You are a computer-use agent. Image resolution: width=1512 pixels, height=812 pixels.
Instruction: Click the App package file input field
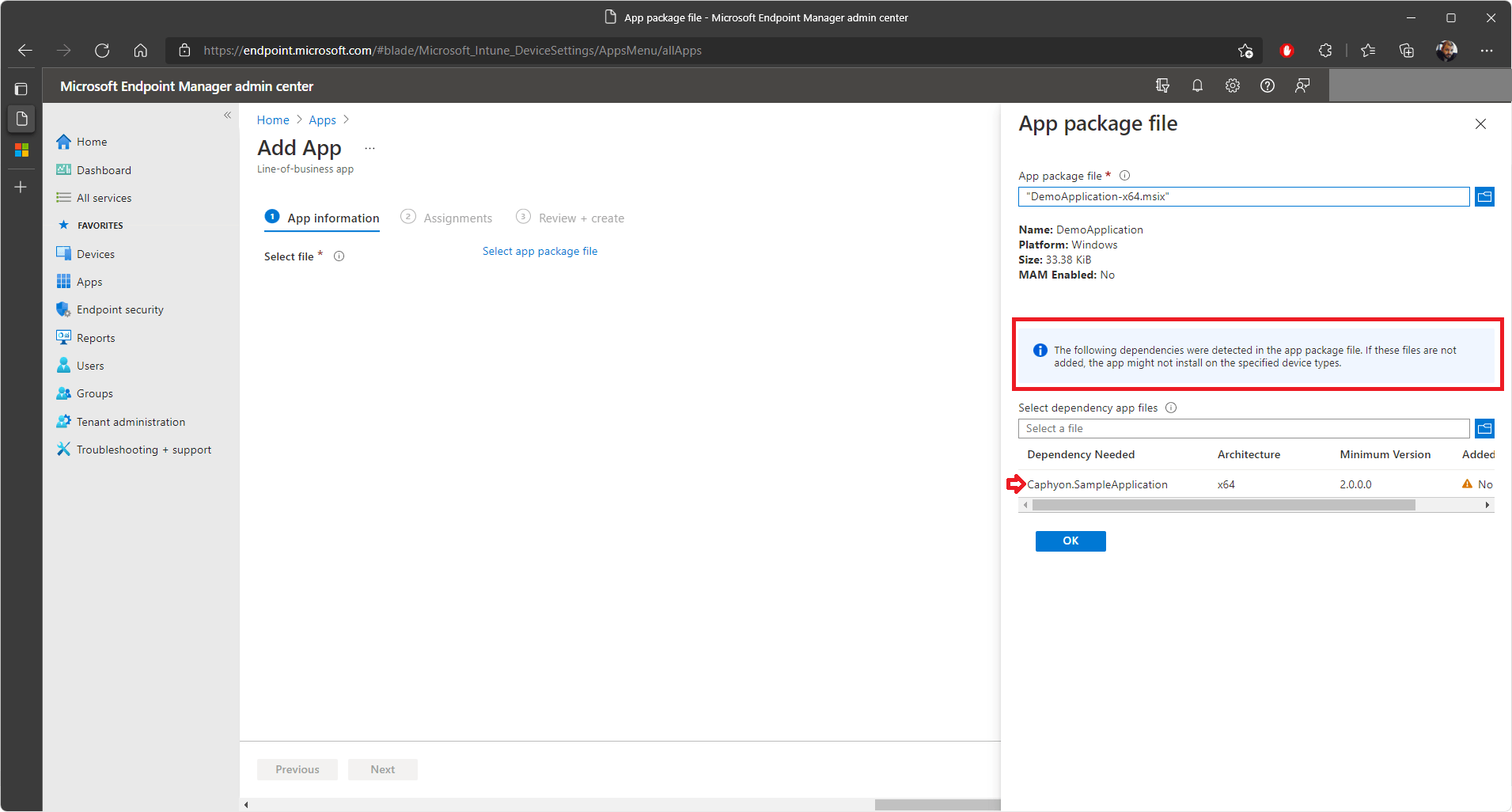pos(1244,196)
